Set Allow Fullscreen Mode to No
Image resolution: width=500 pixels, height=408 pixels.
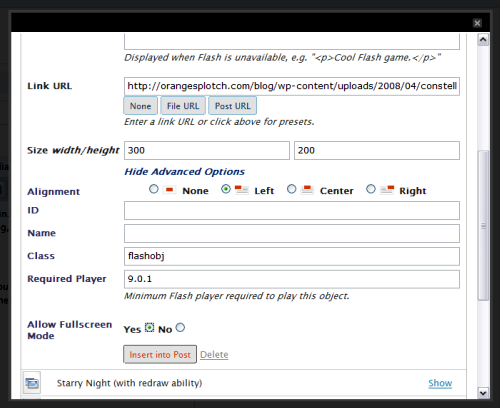pos(180,328)
